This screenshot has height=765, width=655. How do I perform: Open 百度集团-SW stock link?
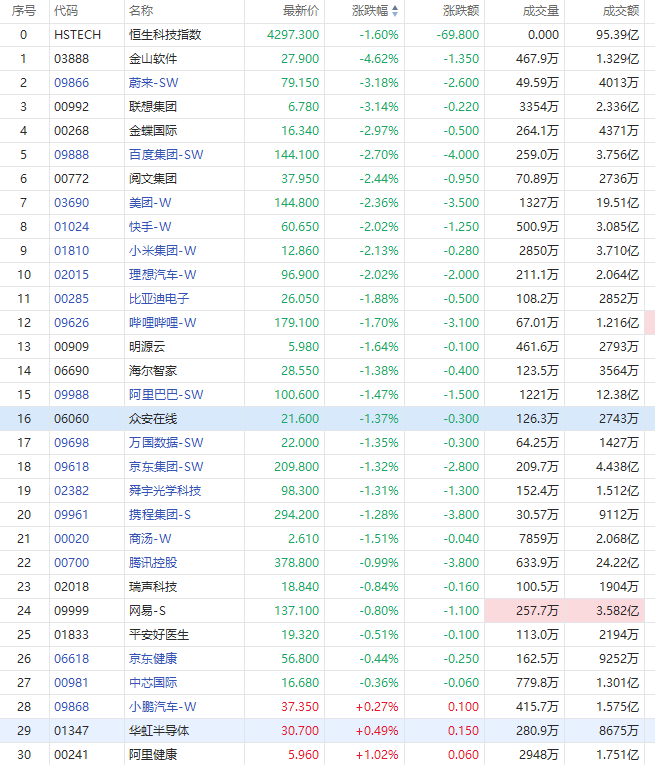click(x=166, y=155)
